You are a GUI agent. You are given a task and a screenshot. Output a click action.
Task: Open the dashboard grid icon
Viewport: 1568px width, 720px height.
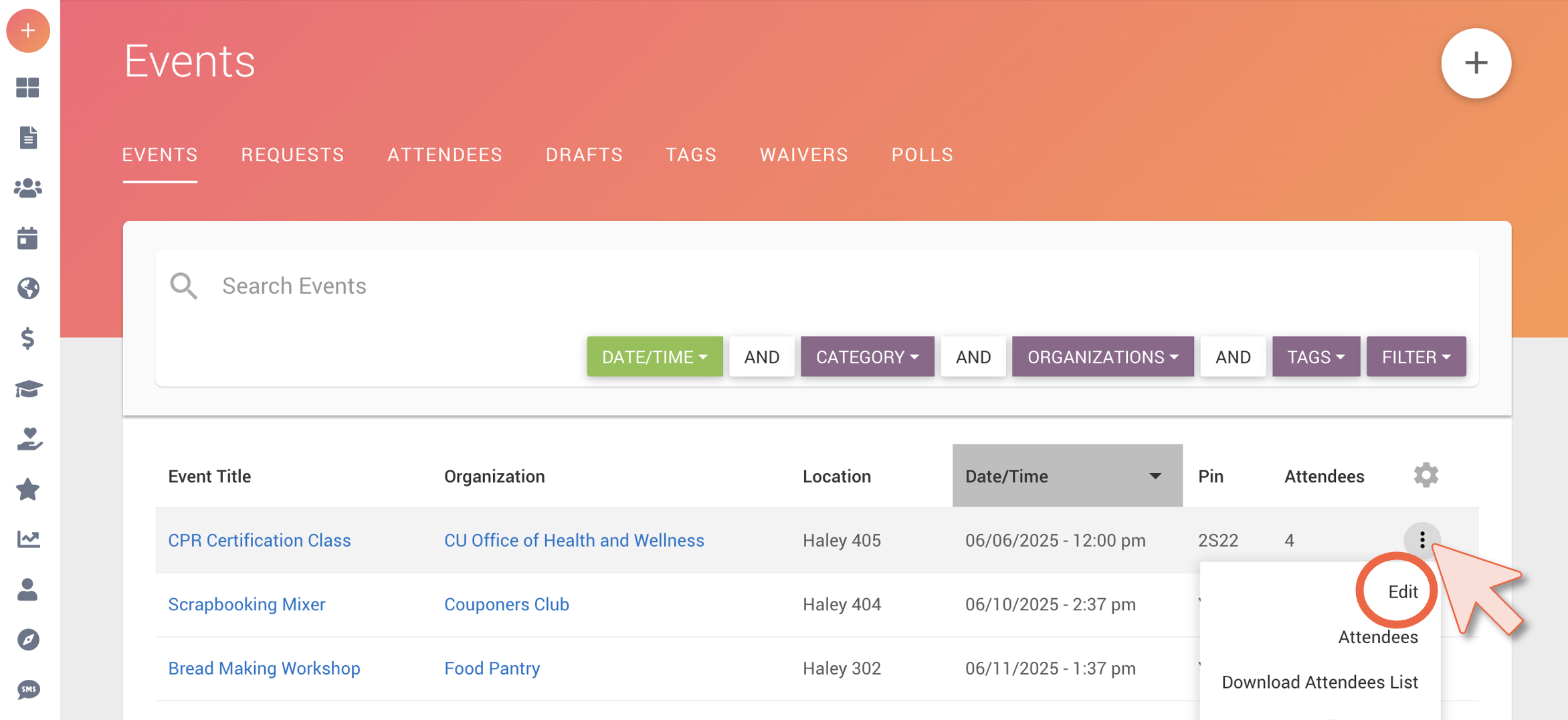[x=27, y=88]
